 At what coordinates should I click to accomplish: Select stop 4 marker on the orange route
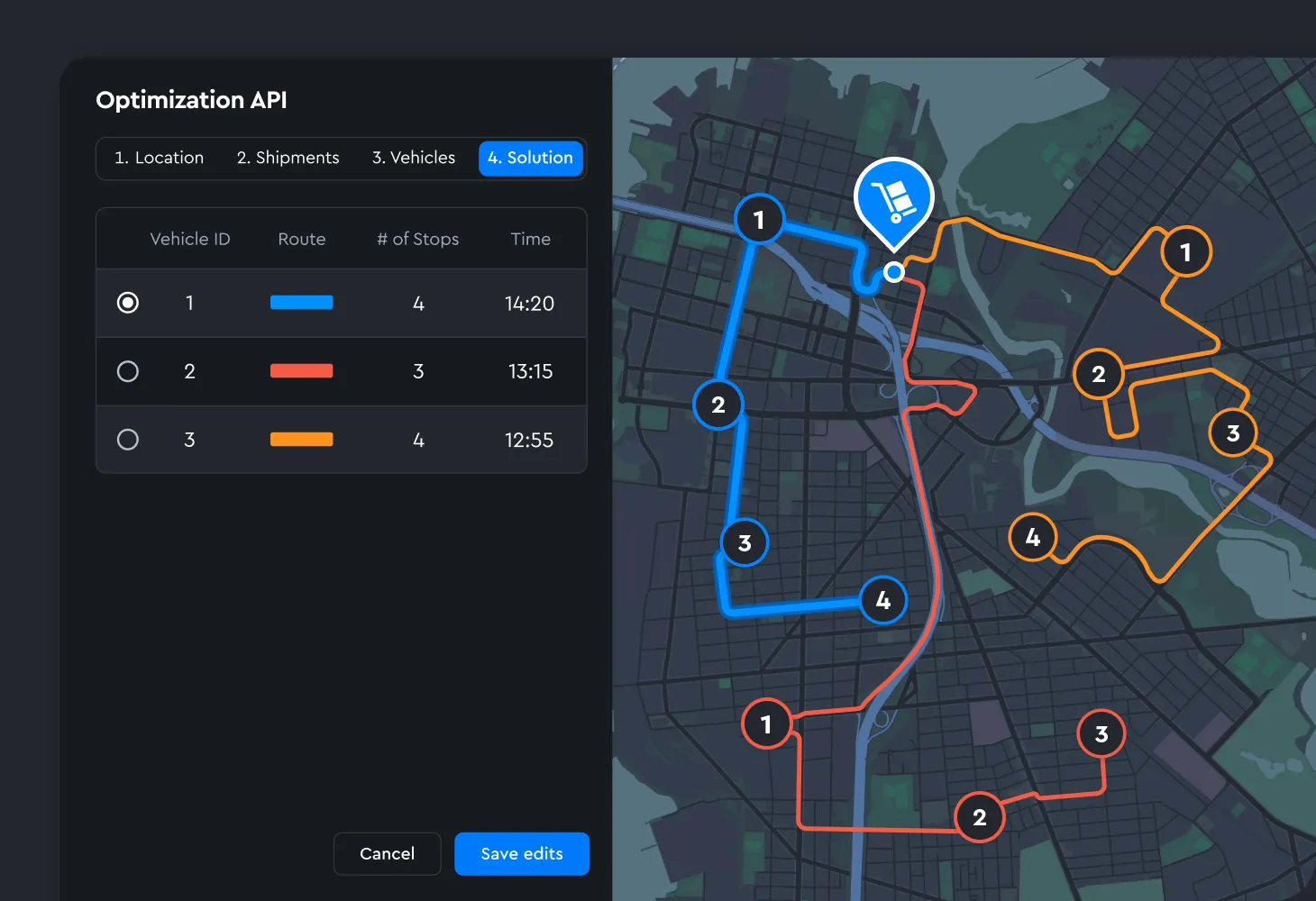[1033, 537]
